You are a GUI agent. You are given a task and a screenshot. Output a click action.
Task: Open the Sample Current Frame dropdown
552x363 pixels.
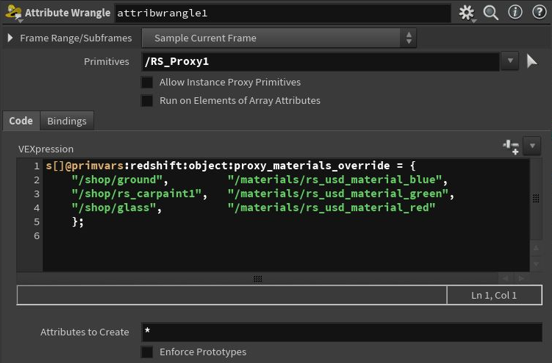(x=279, y=38)
